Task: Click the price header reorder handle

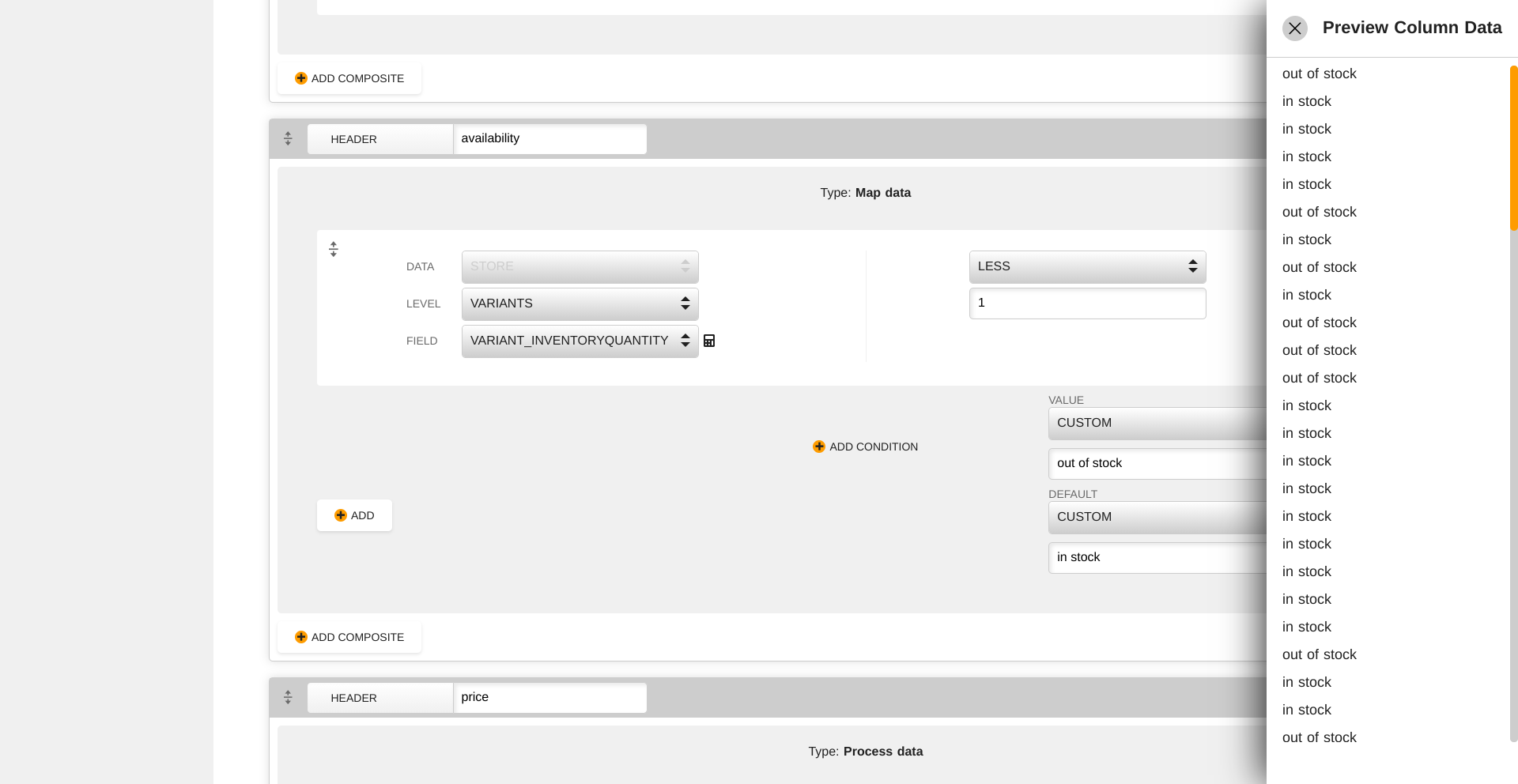Action: coord(288,697)
